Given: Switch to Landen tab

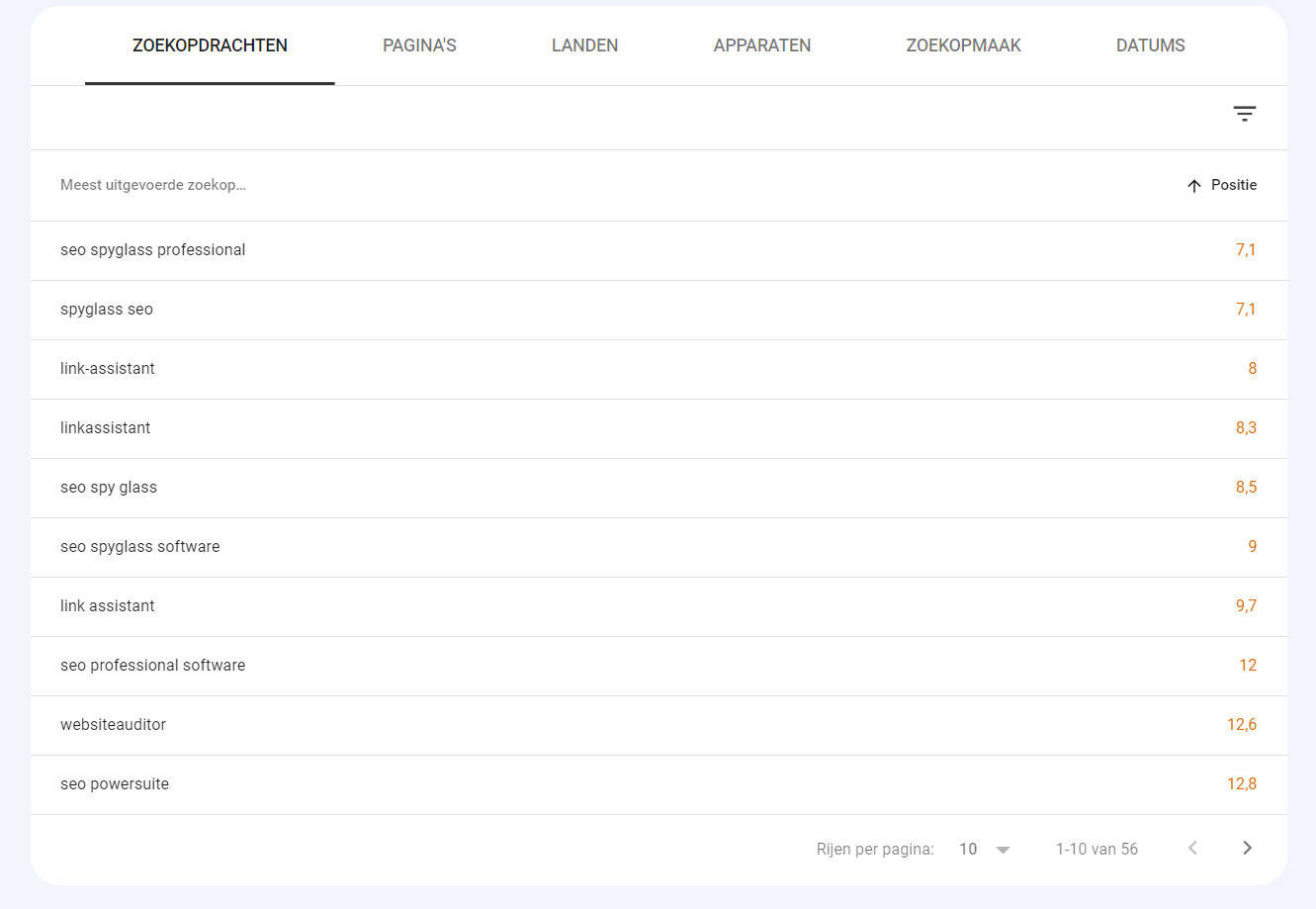Looking at the screenshot, I should pyautogui.click(x=585, y=45).
